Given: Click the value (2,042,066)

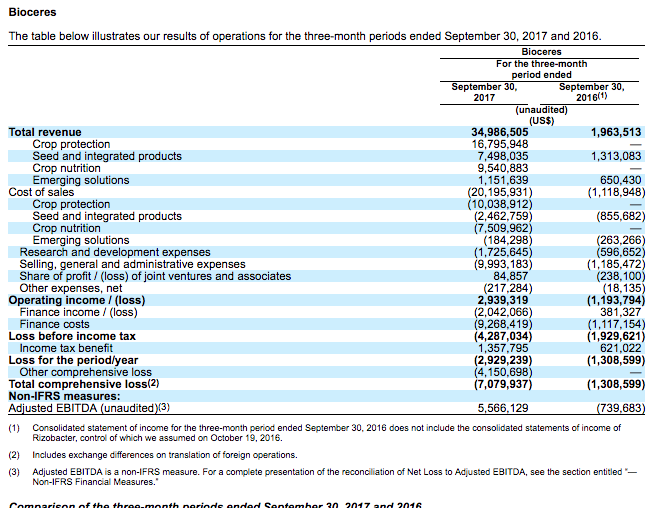Looking at the screenshot, I should (x=503, y=312).
